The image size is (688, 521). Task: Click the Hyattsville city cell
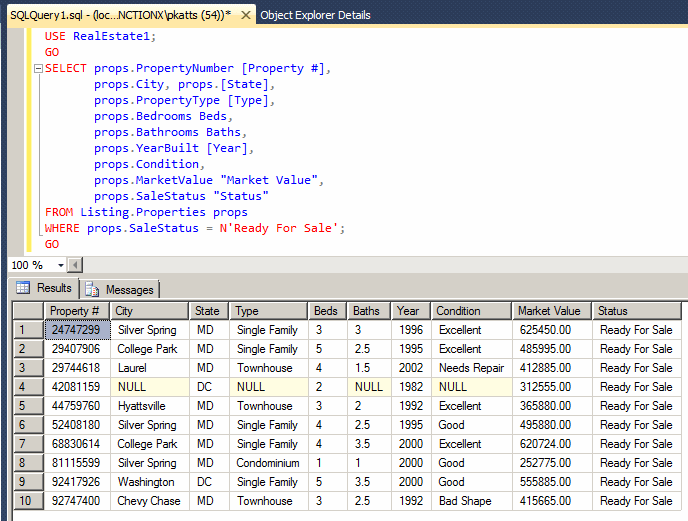pyautogui.click(x=150, y=406)
